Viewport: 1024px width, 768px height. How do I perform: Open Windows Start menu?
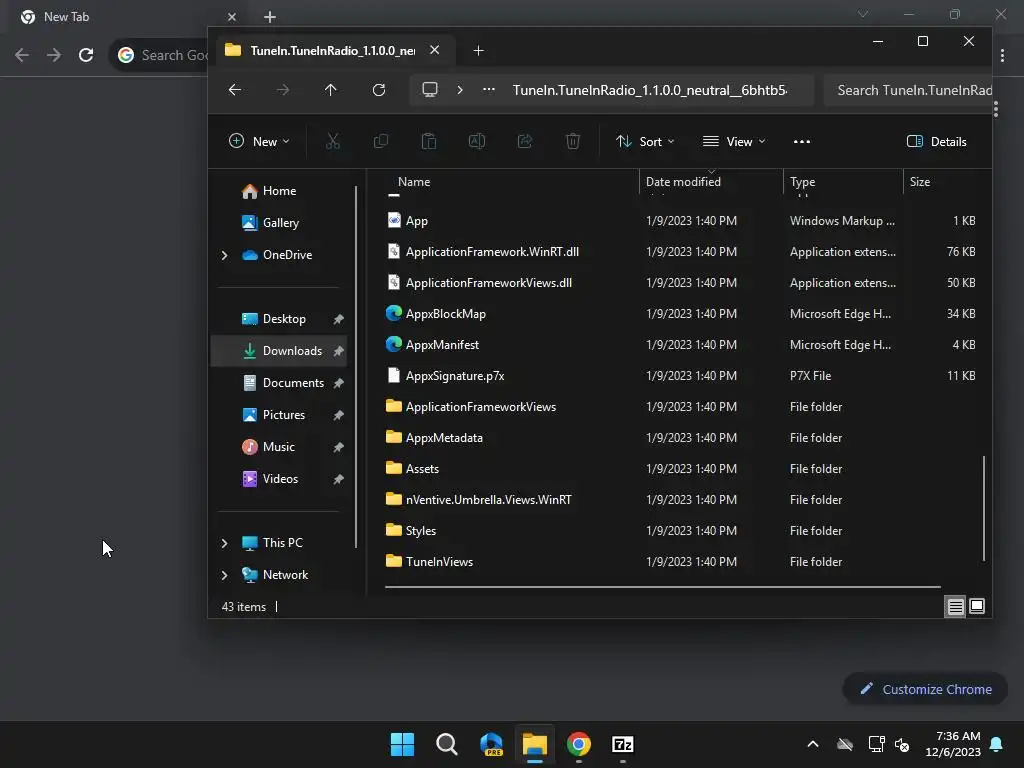point(402,744)
